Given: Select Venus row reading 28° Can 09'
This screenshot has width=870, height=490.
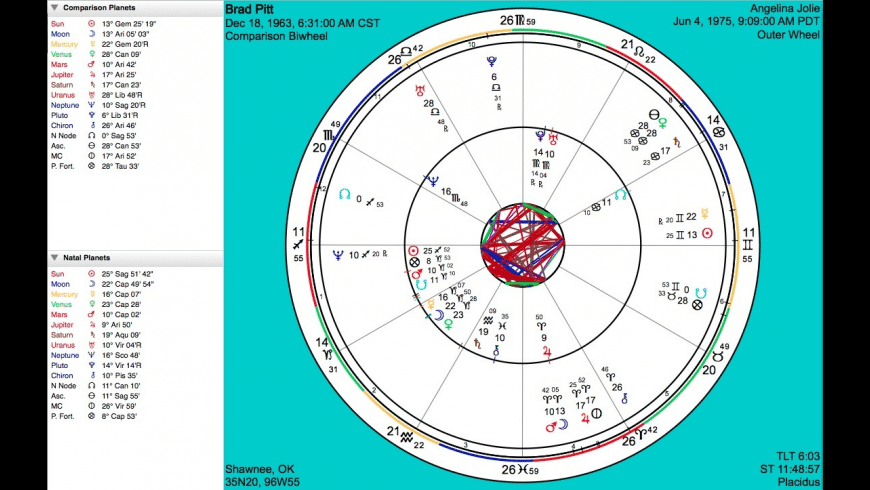Looking at the screenshot, I should [x=95, y=54].
